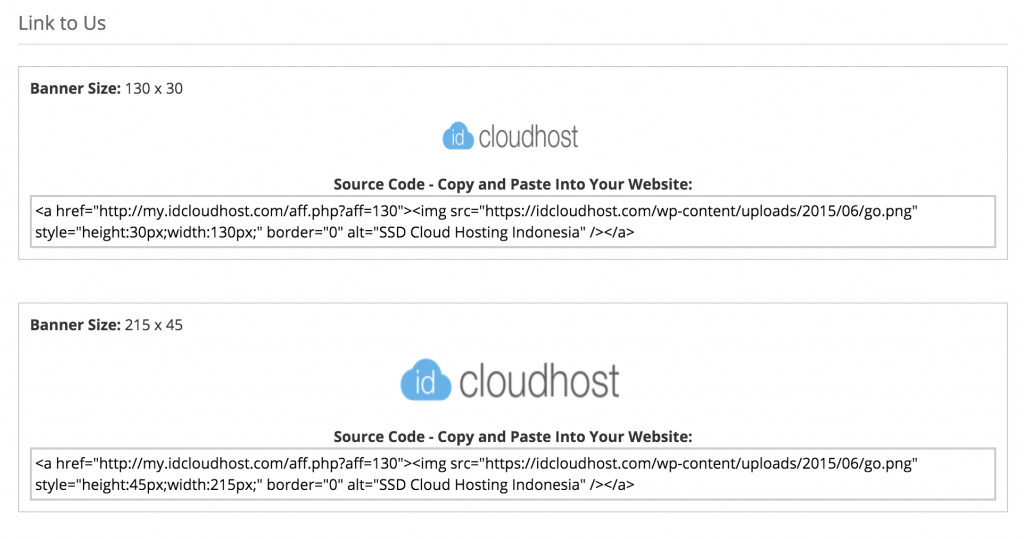This screenshot has width=1024, height=539.
Task: Click 'Banner Size: 130 x 30' label
Action: [x=106, y=88]
